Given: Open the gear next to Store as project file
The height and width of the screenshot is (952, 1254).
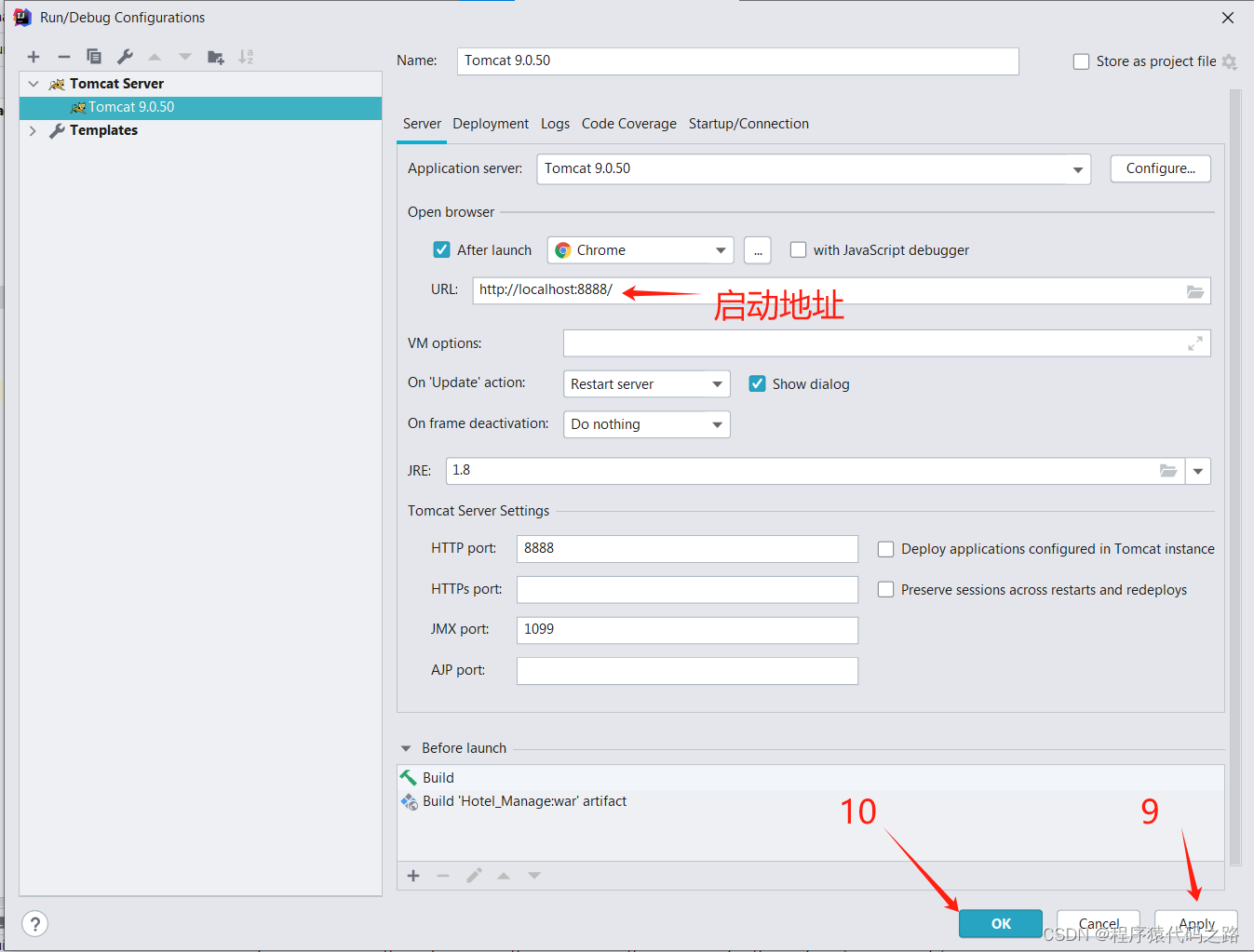Looking at the screenshot, I should click(1230, 61).
